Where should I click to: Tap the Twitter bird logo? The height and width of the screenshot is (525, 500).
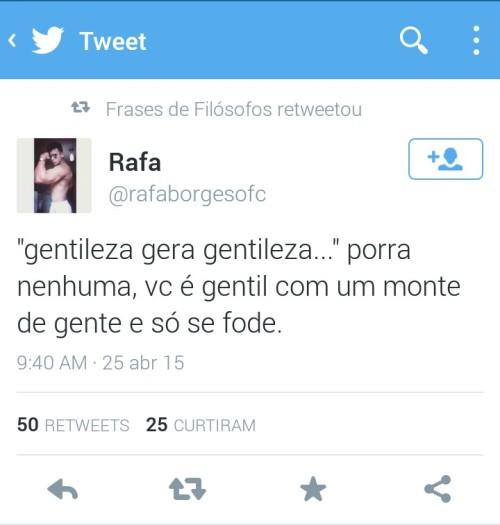47,40
